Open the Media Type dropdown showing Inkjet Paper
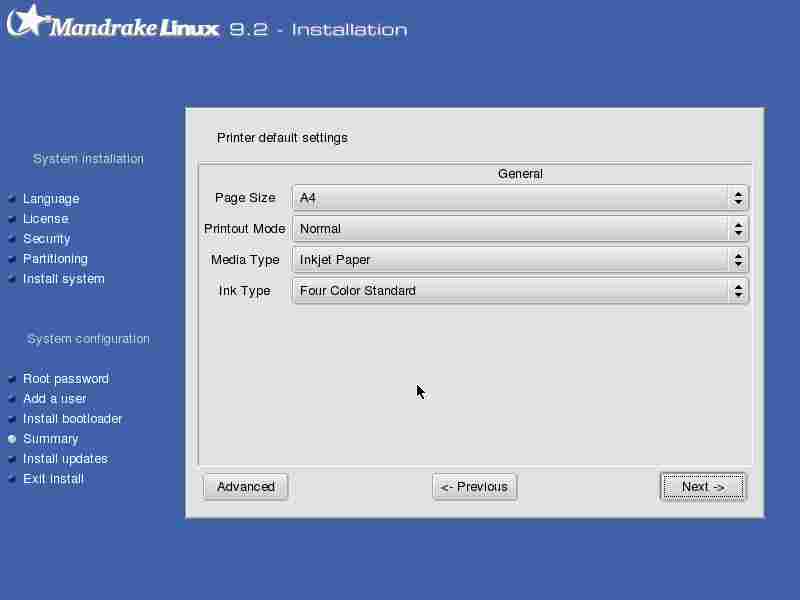This screenshot has height=600, width=800. coord(520,260)
